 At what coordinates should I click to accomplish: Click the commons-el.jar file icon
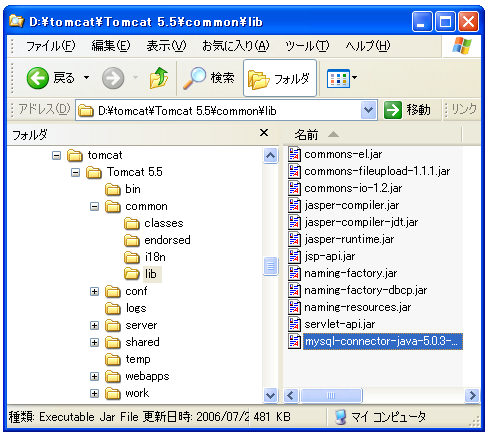pos(294,154)
